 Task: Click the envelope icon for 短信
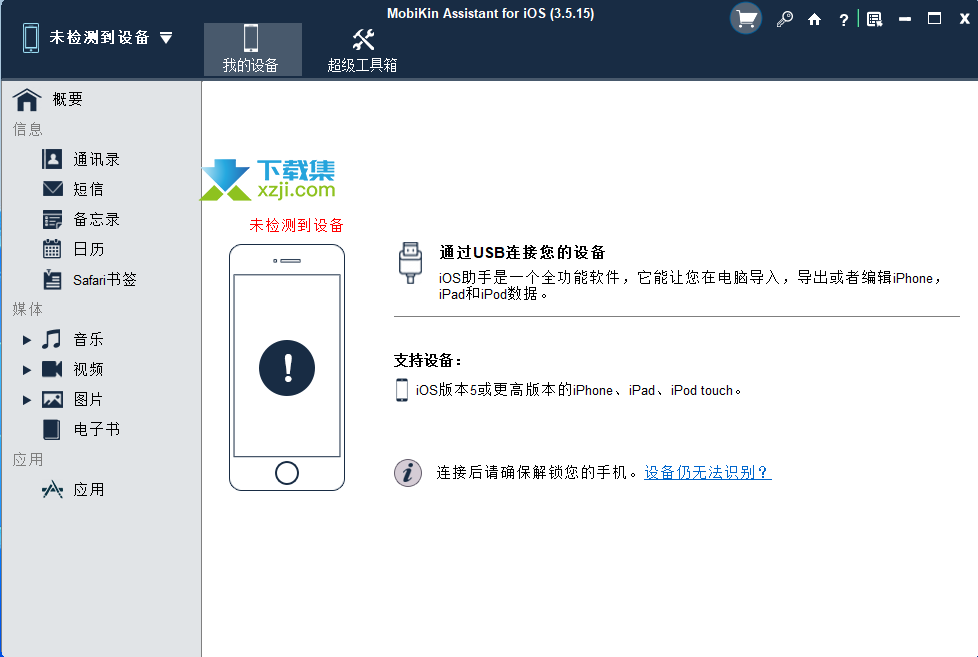click(52, 189)
